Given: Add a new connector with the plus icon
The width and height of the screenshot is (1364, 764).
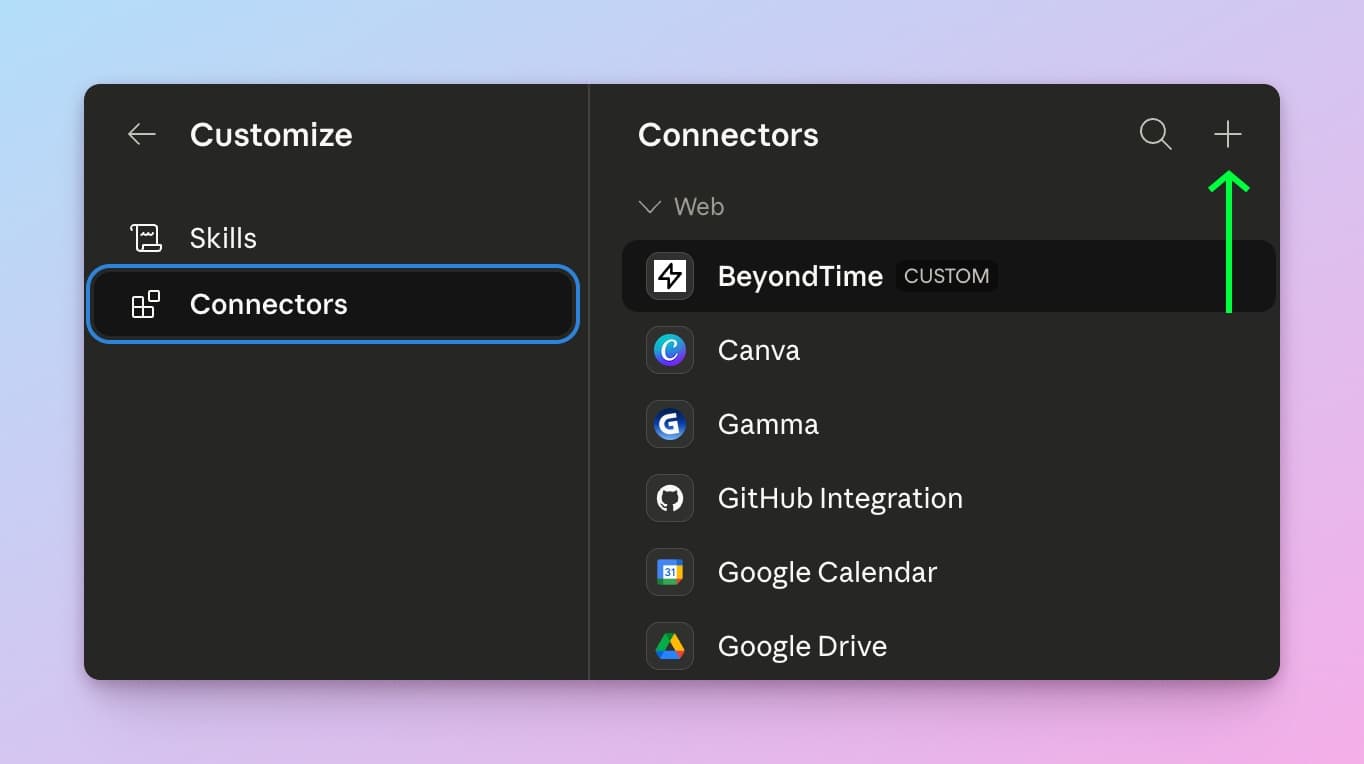Looking at the screenshot, I should point(1227,133).
